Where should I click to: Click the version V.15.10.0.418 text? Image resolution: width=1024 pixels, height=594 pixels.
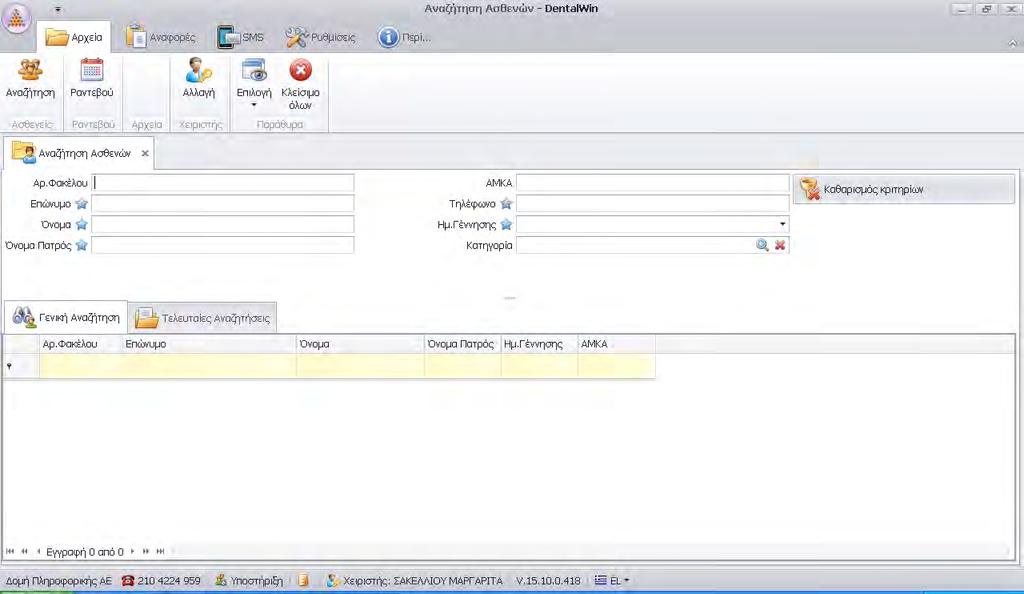pyautogui.click(x=548, y=580)
